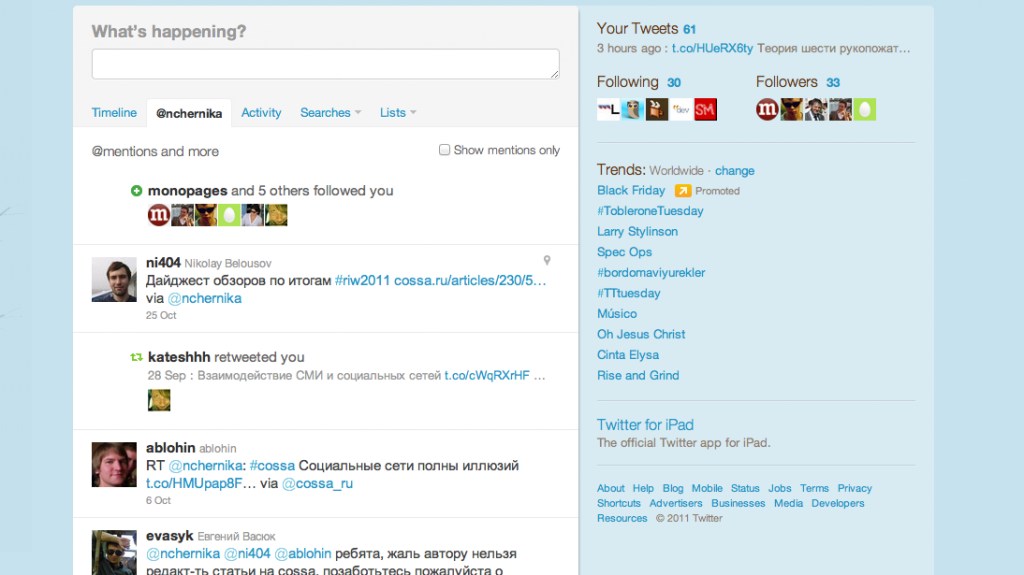Open the #TobleroneTuesday trend

pos(650,211)
